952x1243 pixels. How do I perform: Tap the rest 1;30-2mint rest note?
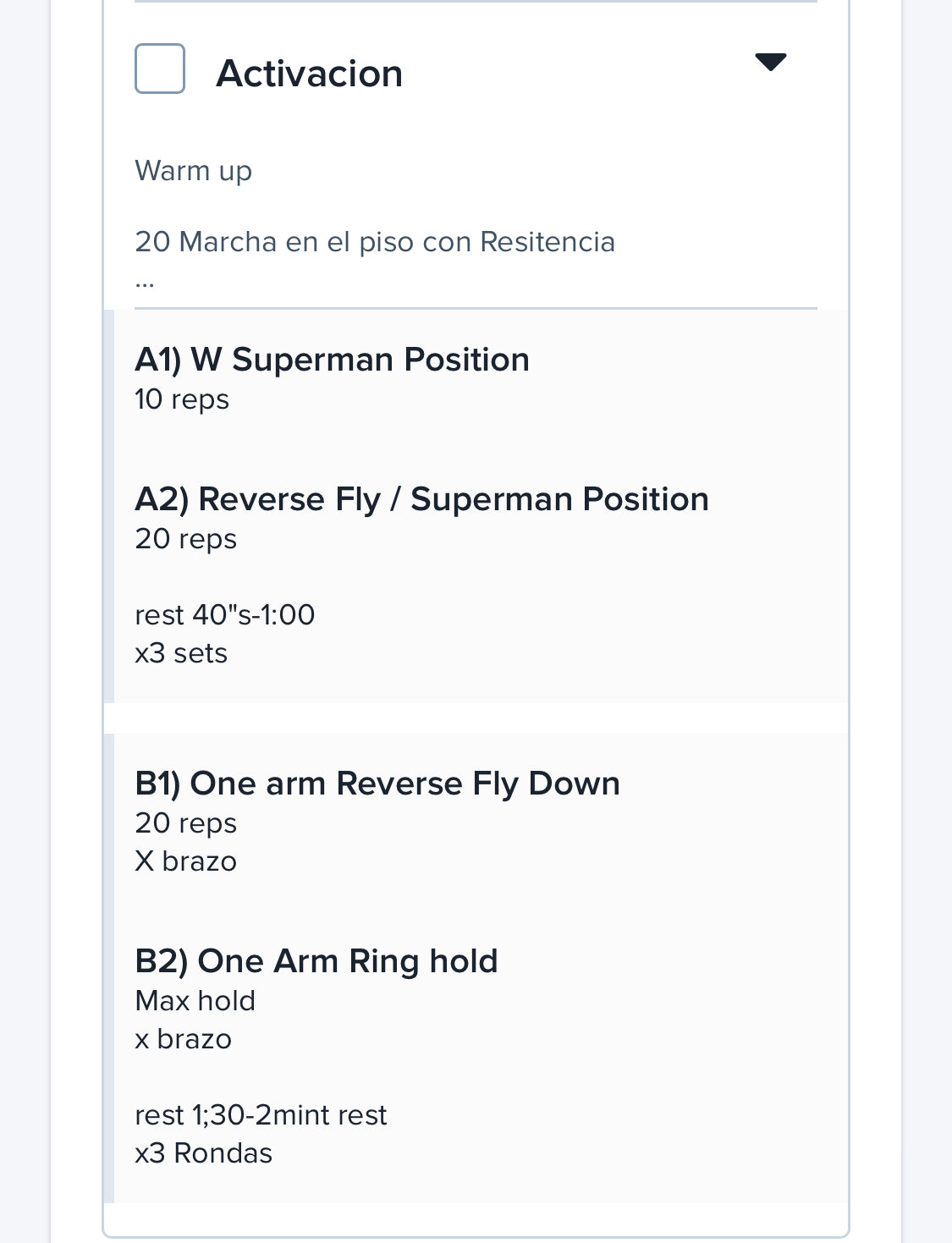261,1115
